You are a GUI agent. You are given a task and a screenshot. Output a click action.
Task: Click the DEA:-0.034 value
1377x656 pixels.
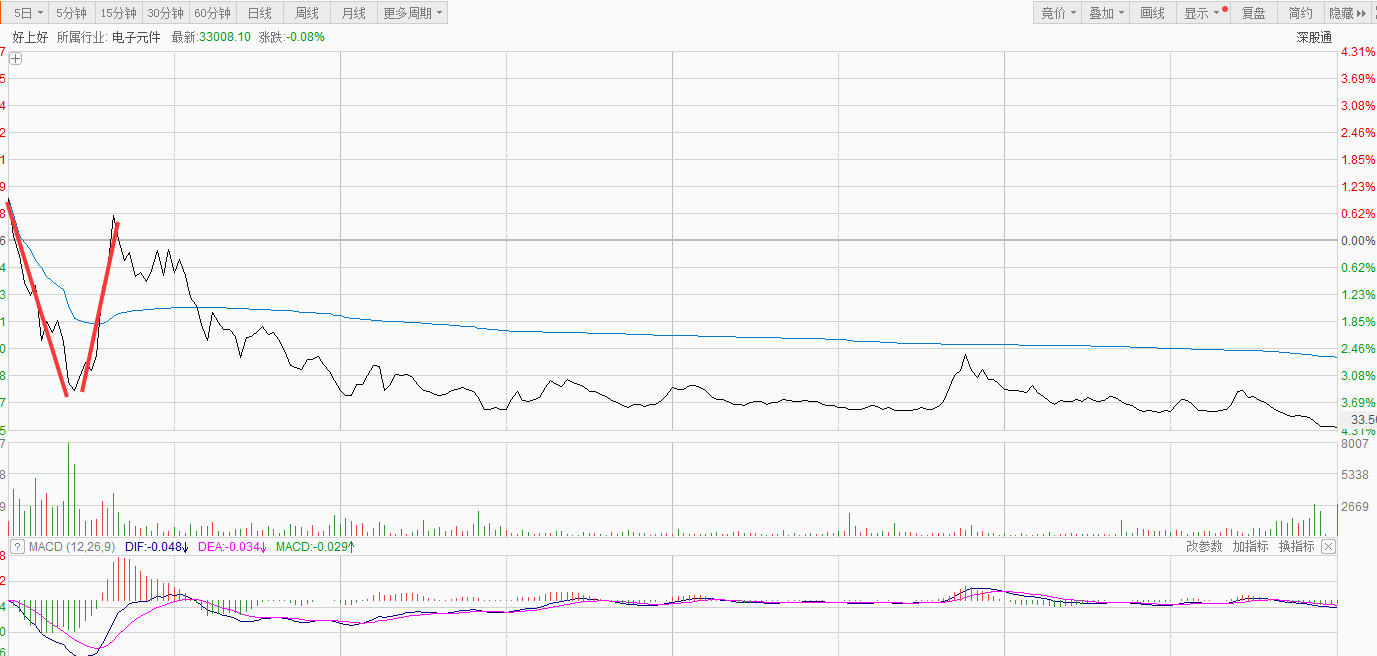click(x=233, y=547)
